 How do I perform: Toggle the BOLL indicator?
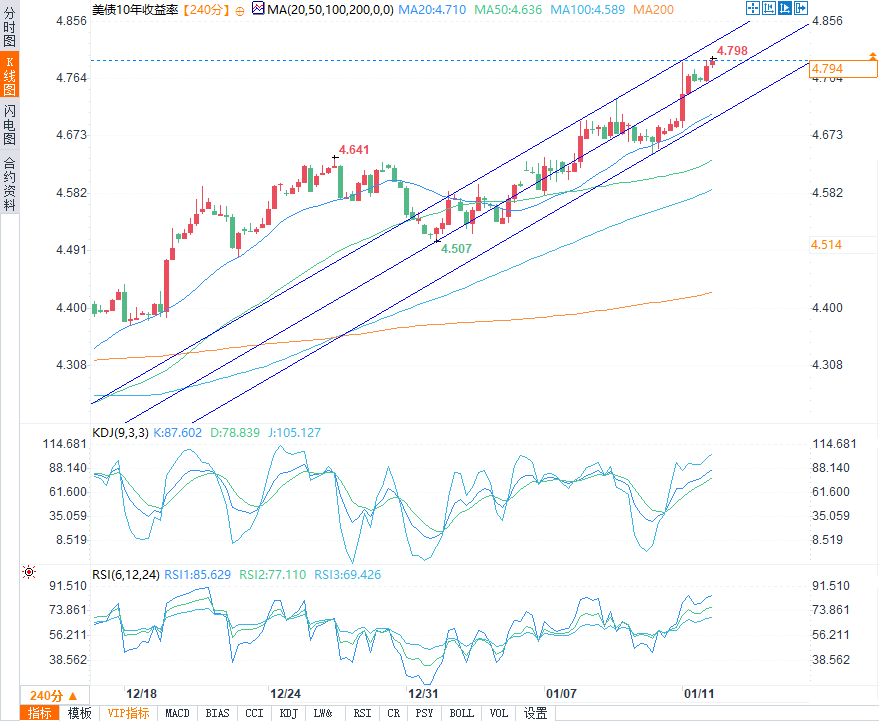[461, 713]
